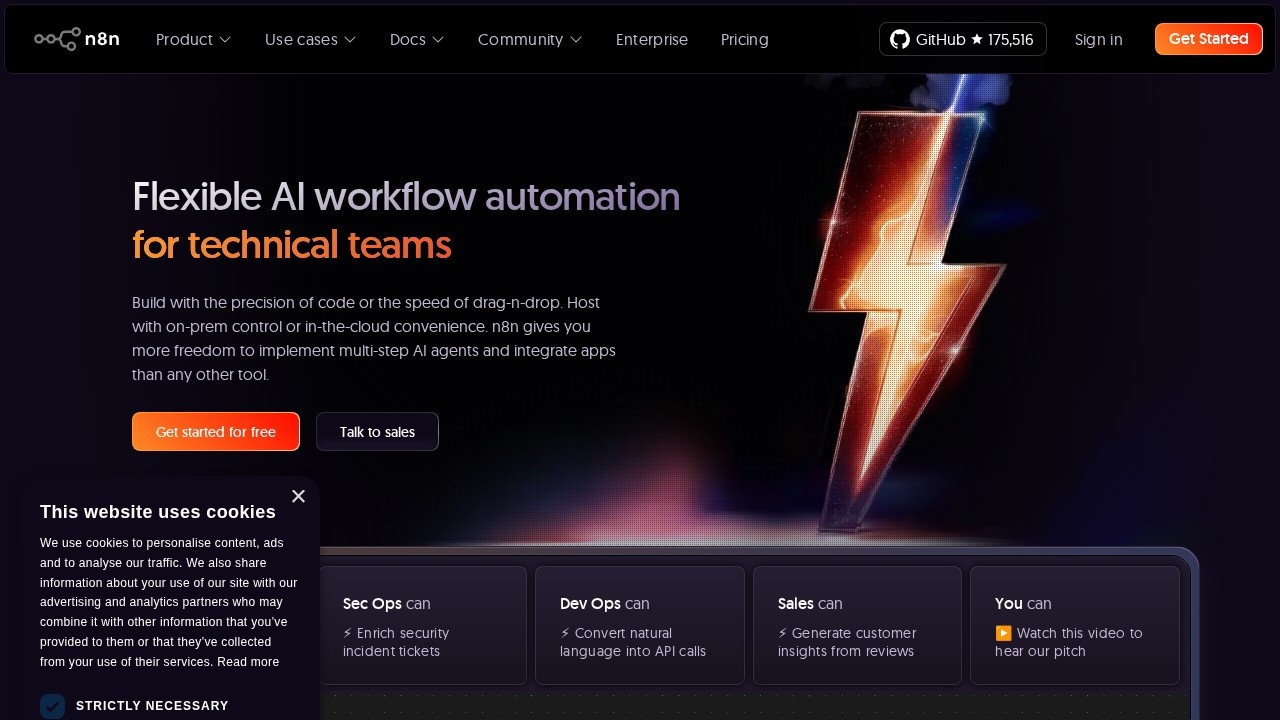
Task: Click the Sign in link
Action: point(1098,39)
